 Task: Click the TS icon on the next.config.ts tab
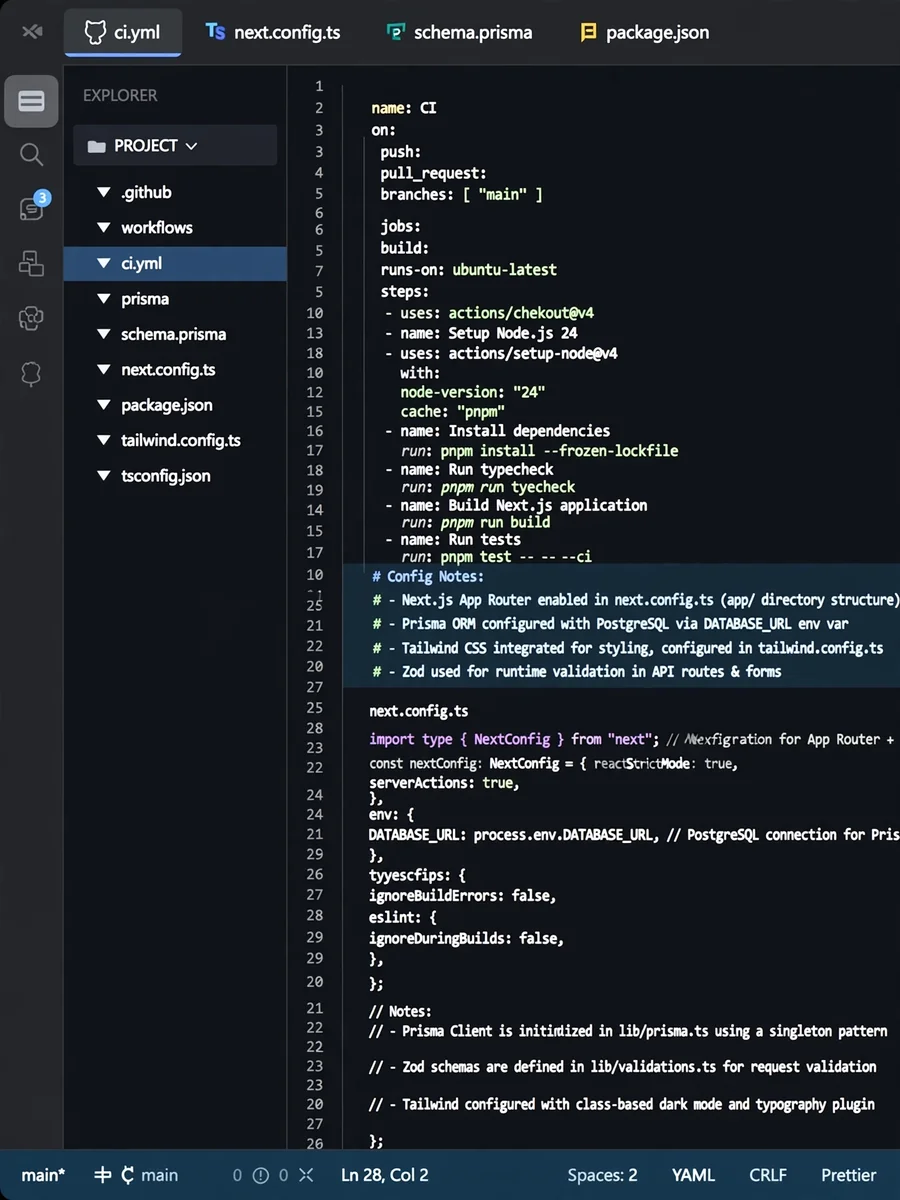tap(215, 32)
